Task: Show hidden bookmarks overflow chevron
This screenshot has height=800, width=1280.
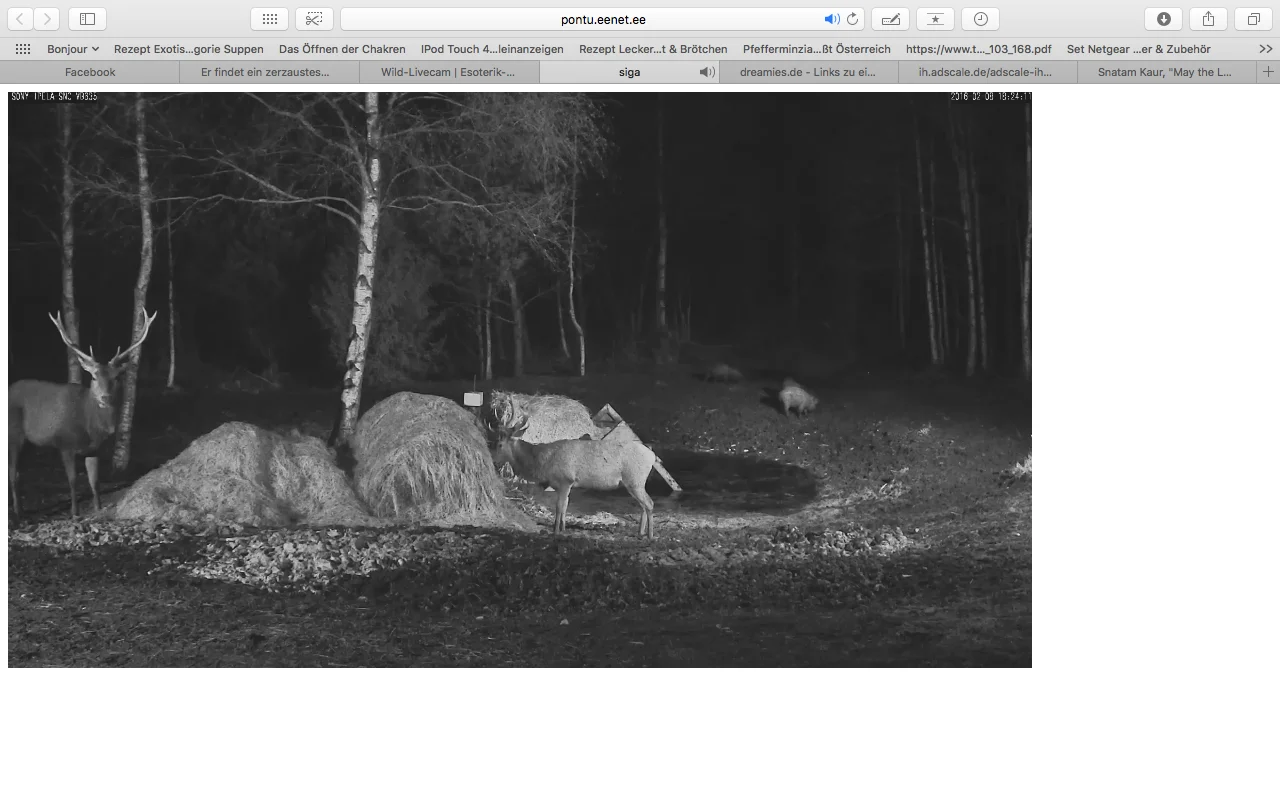Action: [1265, 49]
